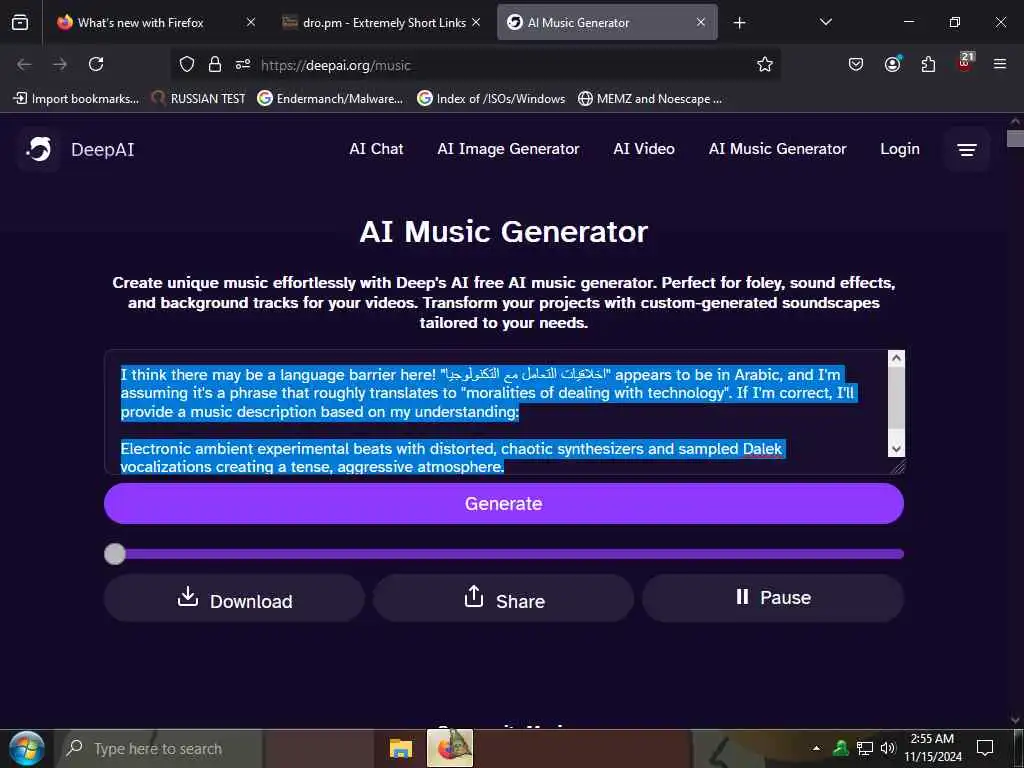Bookmark this page with star icon
This screenshot has width=1024, height=768.
point(765,64)
